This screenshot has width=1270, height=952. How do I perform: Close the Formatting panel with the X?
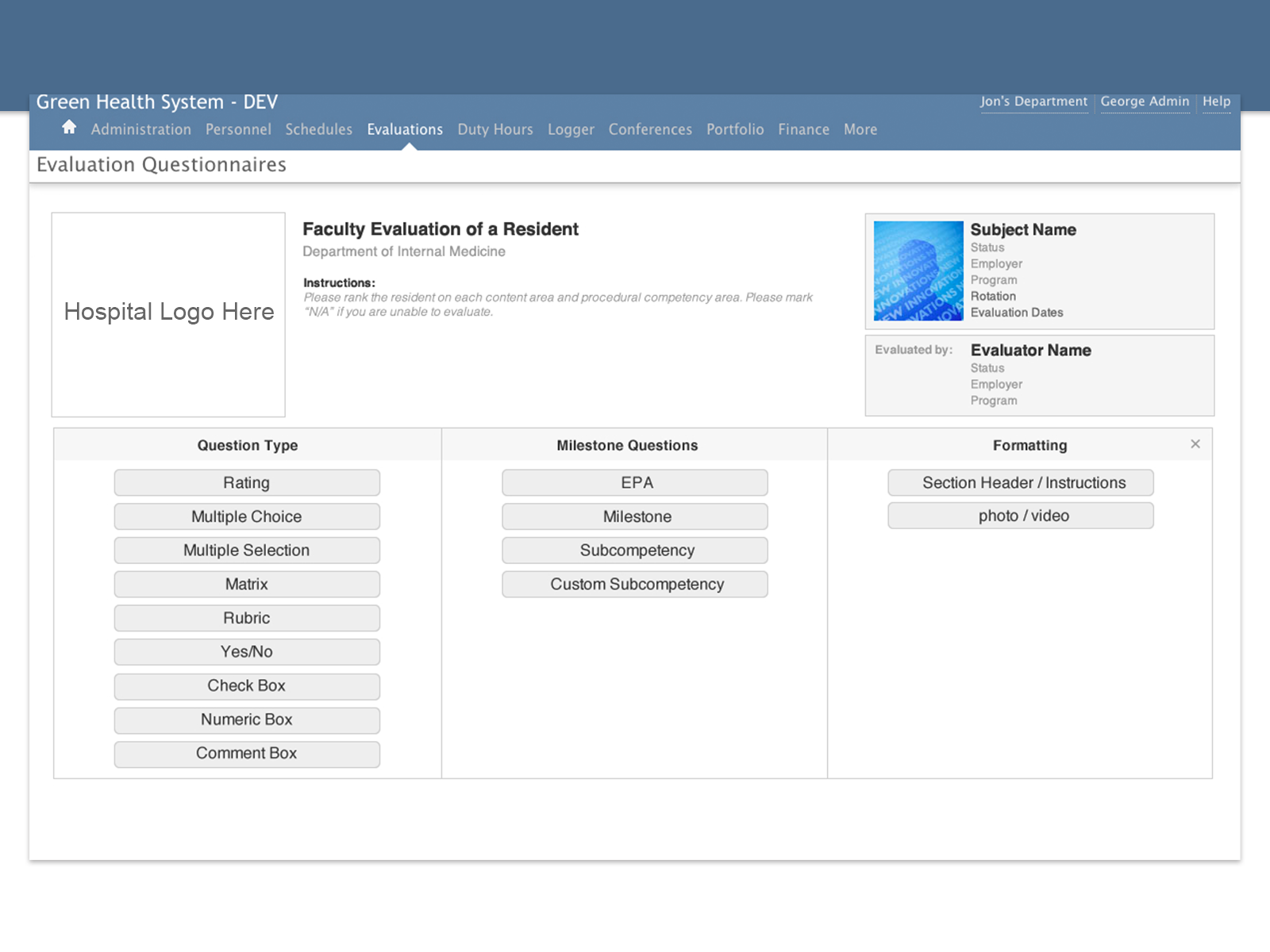pyautogui.click(x=1195, y=444)
